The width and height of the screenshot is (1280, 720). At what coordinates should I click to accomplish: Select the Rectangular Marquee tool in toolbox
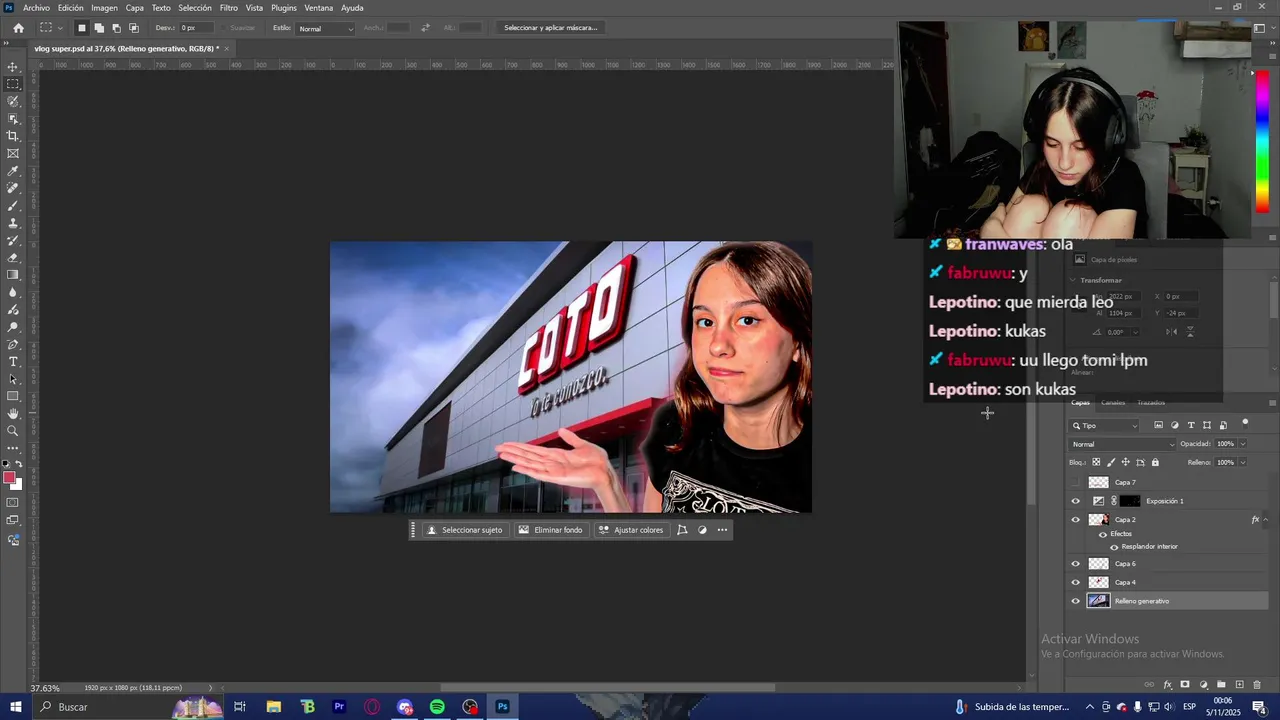coord(13,84)
